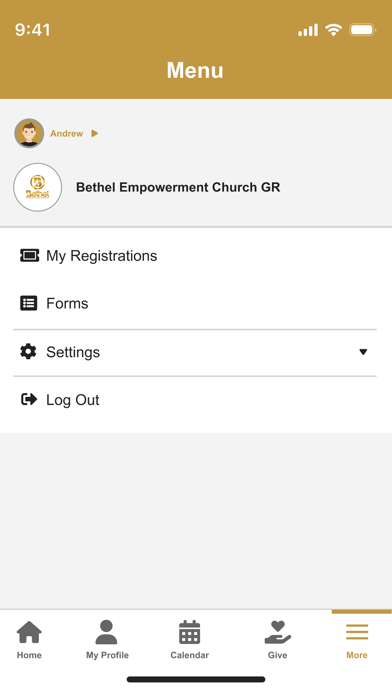392x696 pixels.
Task: Open My Registrations menu item
Action: (x=195, y=256)
